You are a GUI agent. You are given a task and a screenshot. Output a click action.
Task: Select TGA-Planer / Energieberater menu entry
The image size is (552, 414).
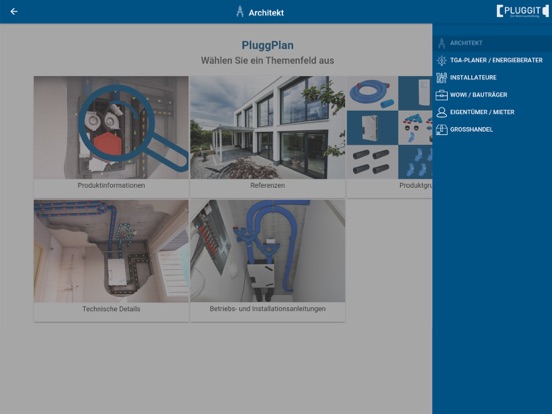(x=492, y=60)
